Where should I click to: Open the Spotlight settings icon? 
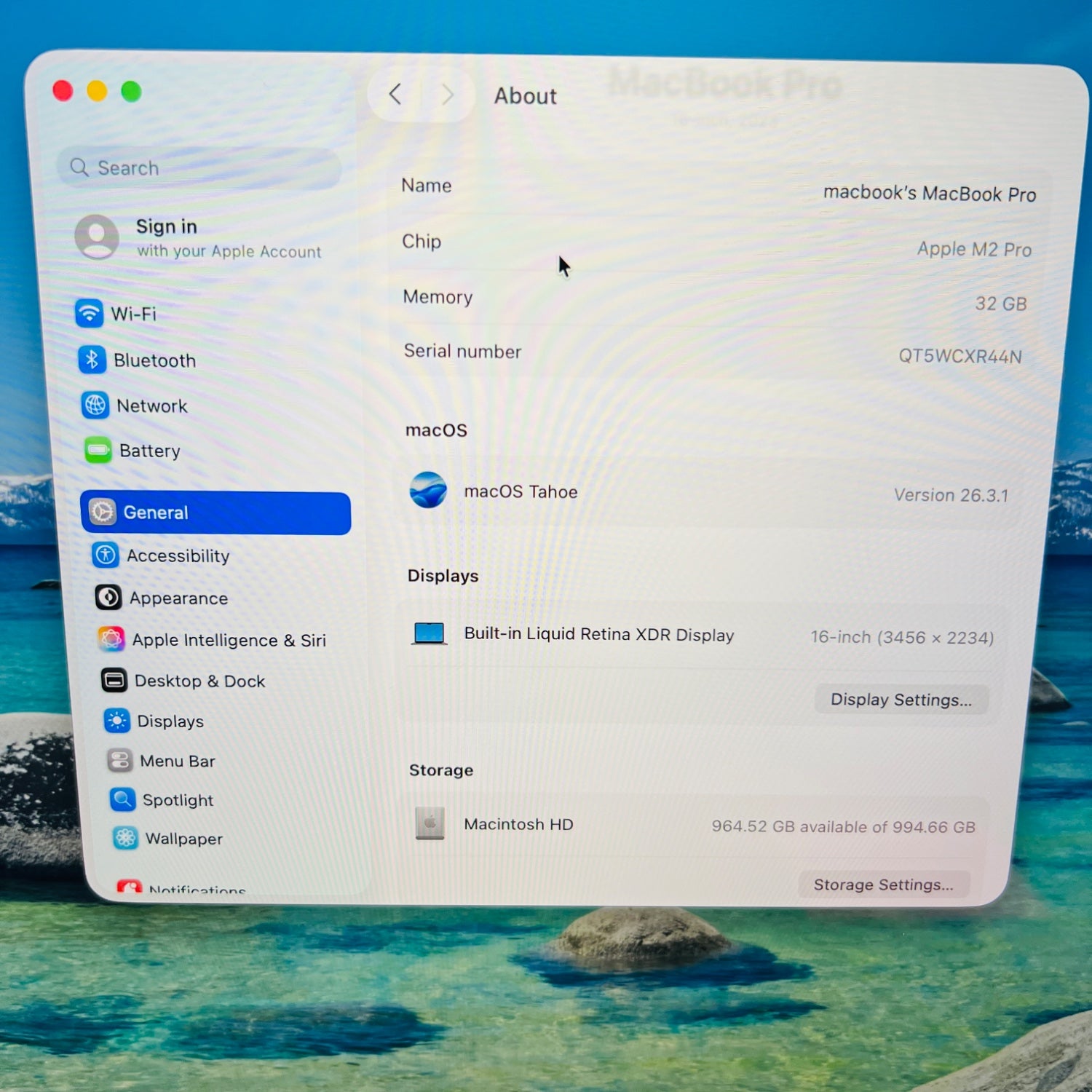tap(122, 799)
